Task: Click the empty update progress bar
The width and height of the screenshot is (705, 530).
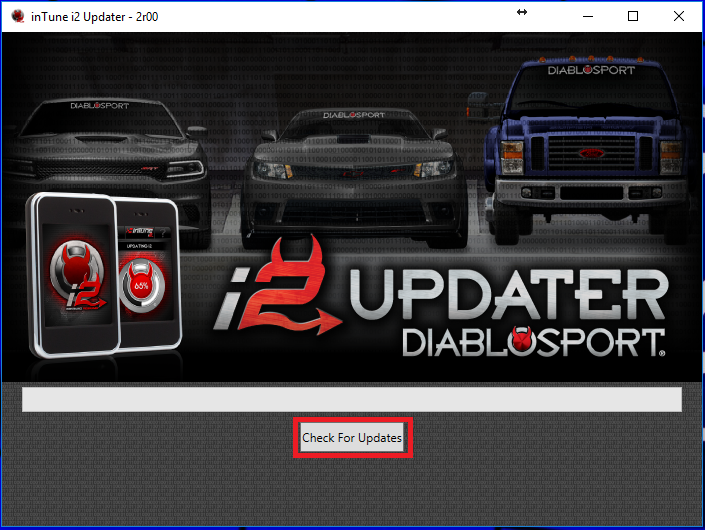Action: [x=352, y=399]
